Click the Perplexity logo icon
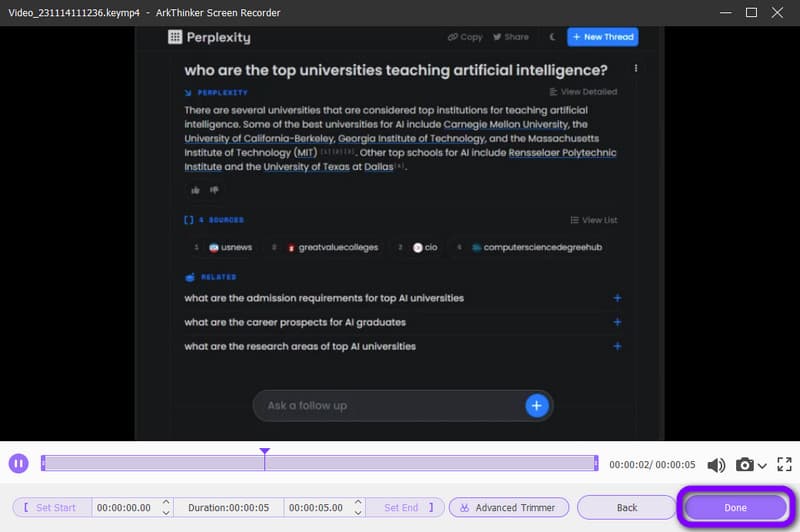Screen dimensions: 800x532 pos(174,37)
